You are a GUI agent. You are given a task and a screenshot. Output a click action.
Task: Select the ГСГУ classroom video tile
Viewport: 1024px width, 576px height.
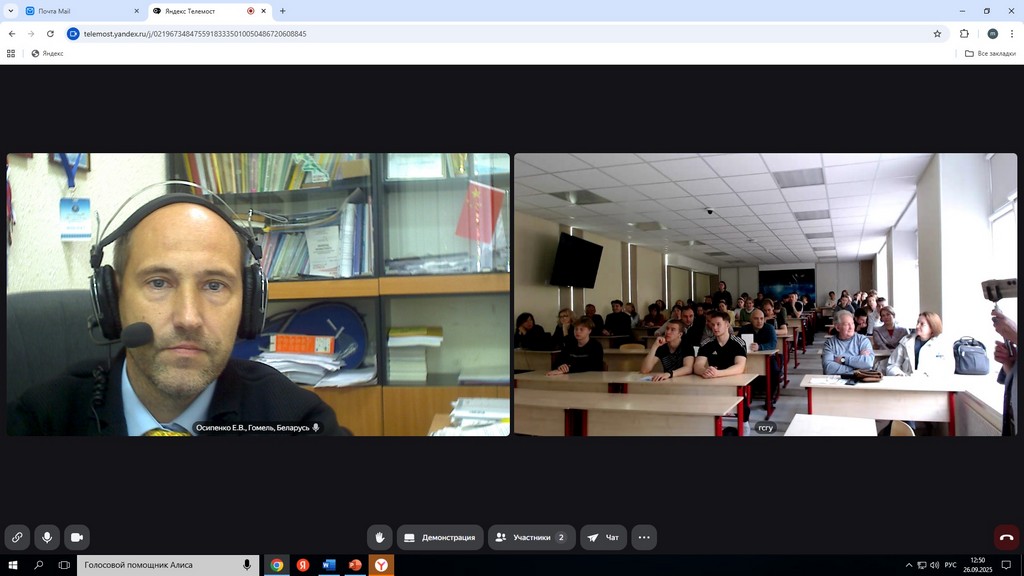765,294
